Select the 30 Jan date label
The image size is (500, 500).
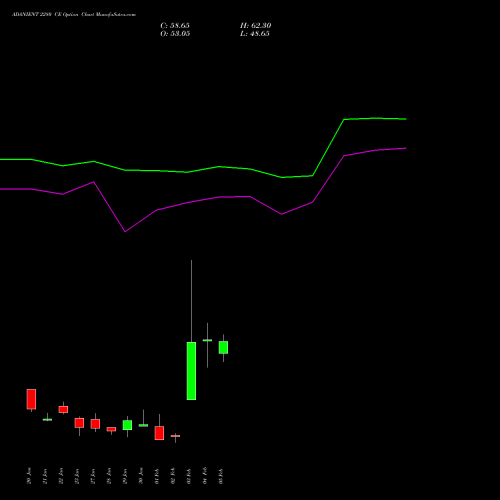141,476
